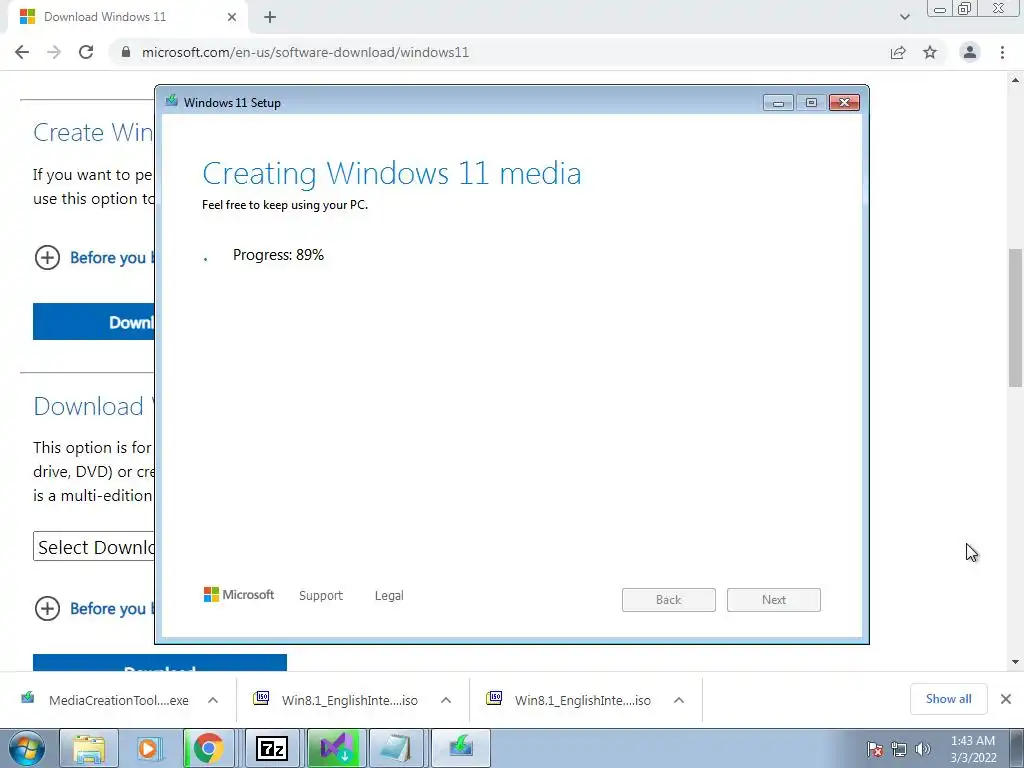This screenshot has height=768, width=1024.
Task: Click Show all downloads button
Action: click(948, 699)
